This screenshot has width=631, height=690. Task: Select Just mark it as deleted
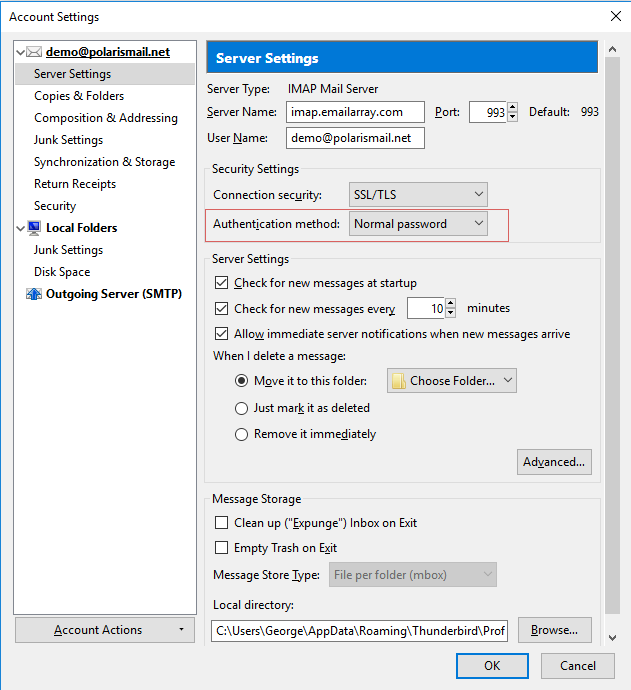pyautogui.click(x=241, y=408)
